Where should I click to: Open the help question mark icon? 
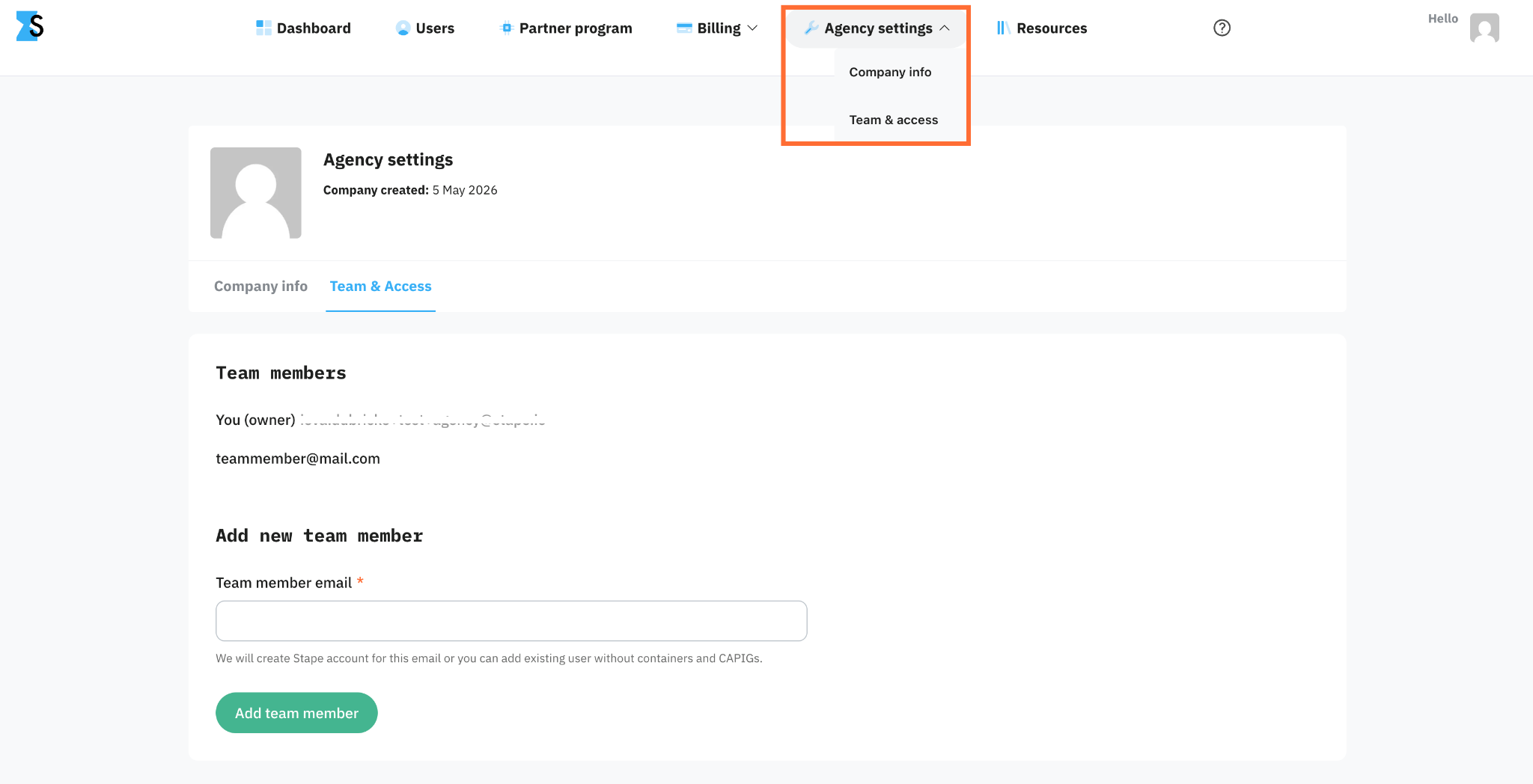click(1222, 28)
